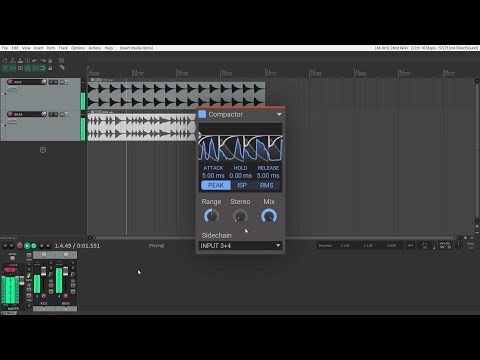
Task: Open the Compactor title dropdown arrow
Action: [279, 114]
